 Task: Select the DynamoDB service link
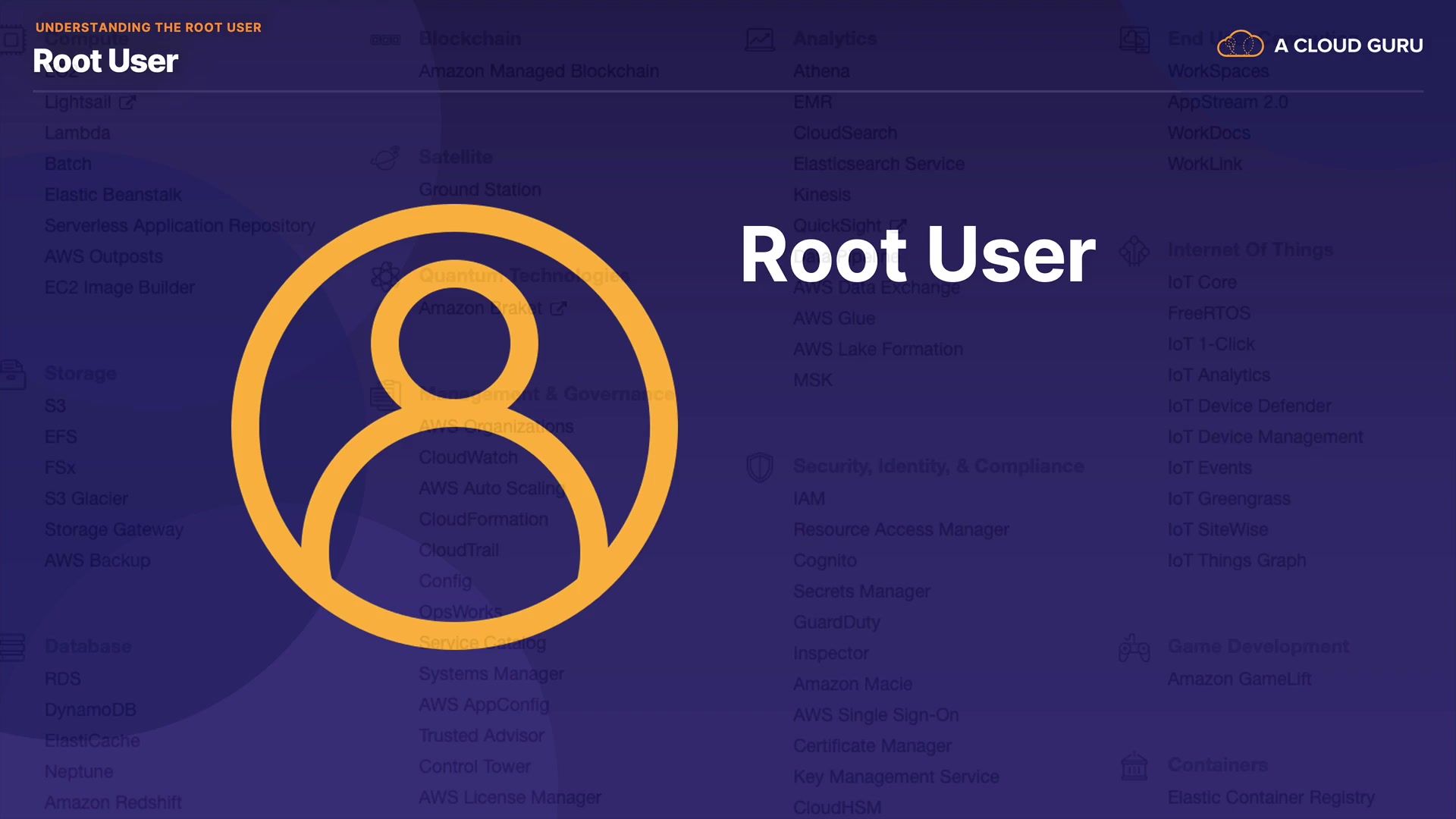click(90, 710)
